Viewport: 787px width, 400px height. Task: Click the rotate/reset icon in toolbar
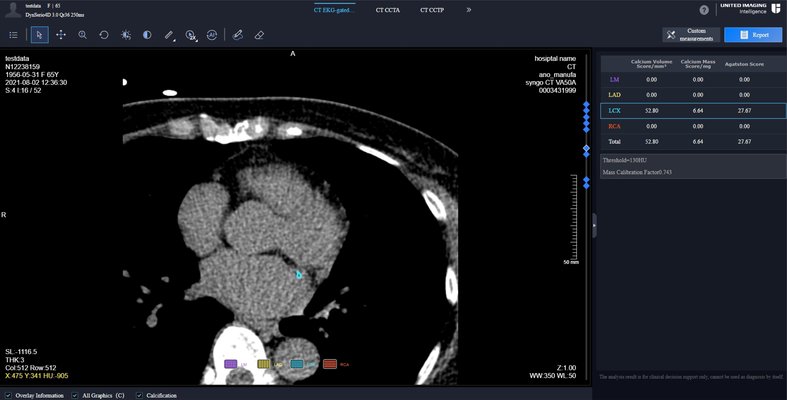coord(104,35)
